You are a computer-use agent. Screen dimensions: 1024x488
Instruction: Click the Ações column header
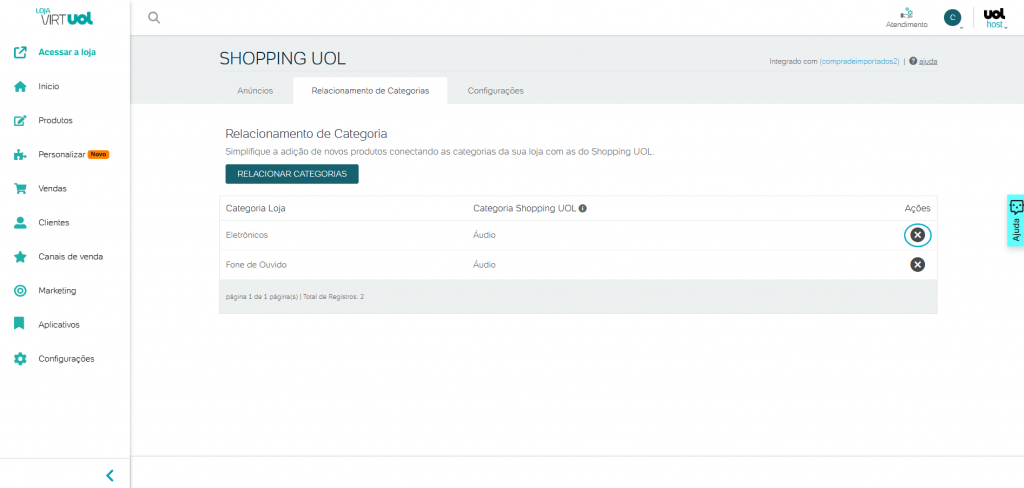pyautogui.click(x=918, y=208)
